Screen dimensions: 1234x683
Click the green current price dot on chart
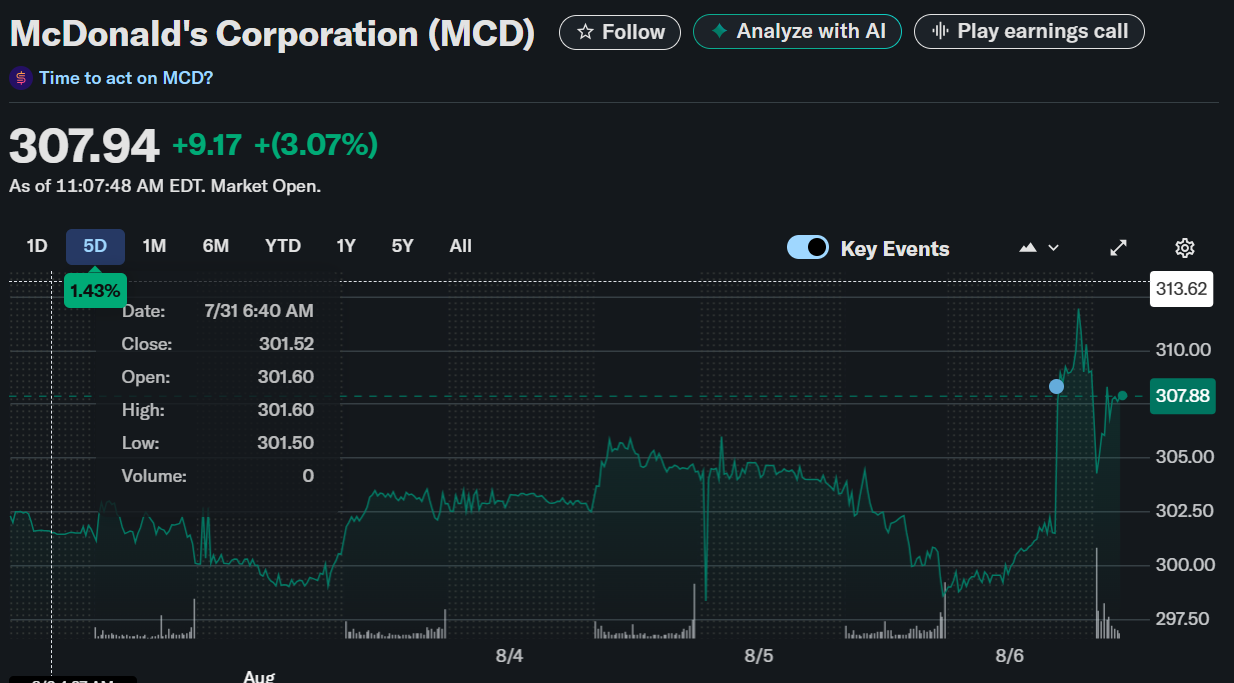1122,396
